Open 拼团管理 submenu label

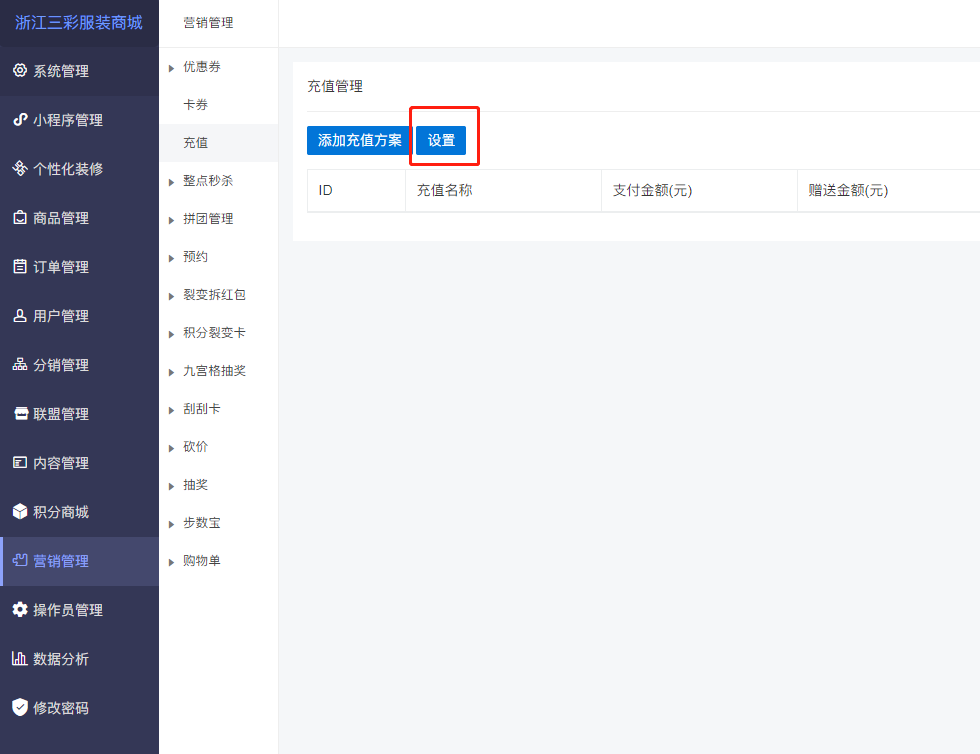(x=208, y=219)
